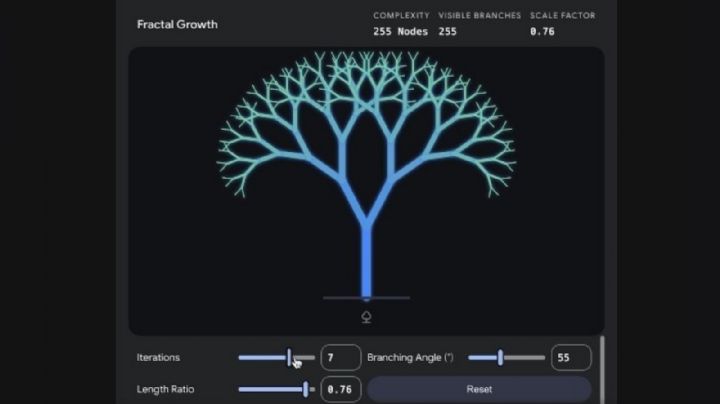Screen dimensions: 720x404
Task: Click the Complexity header label
Action: point(401,16)
